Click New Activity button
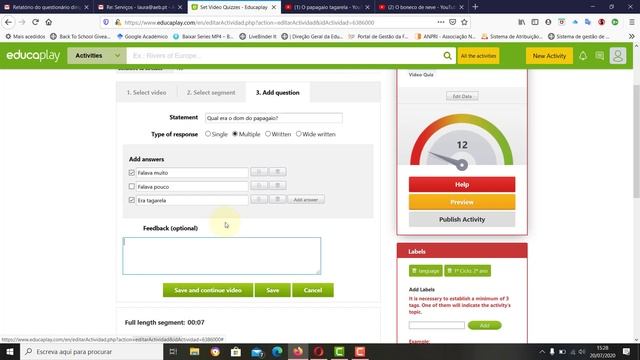Screen dimensions: 640x360 (x=549, y=56)
